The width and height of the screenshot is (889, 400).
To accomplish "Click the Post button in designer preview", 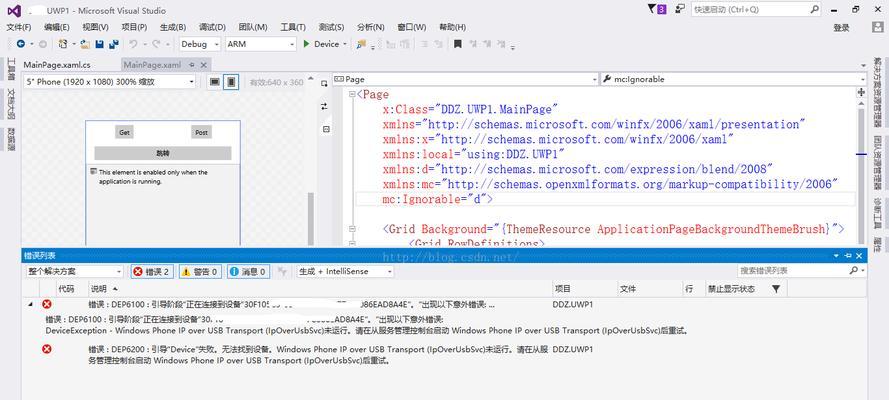I will (x=201, y=133).
